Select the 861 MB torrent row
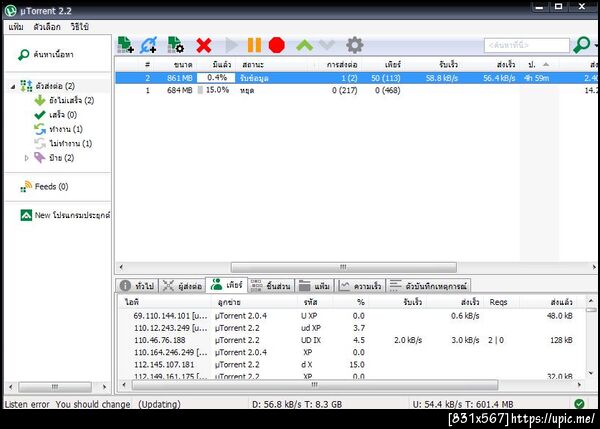 pyautogui.click(x=356, y=78)
